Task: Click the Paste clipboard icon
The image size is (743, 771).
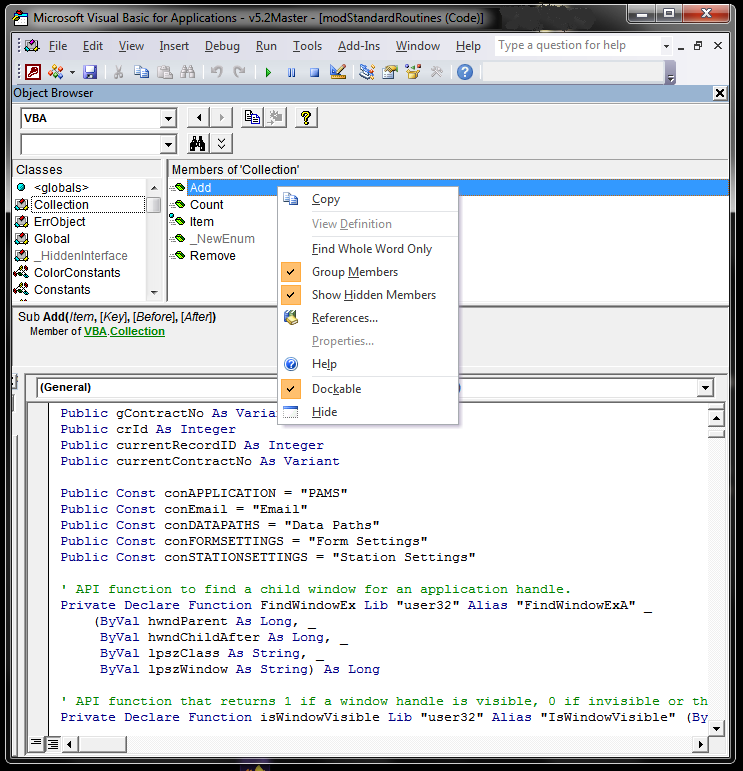Action: [x=165, y=72]
